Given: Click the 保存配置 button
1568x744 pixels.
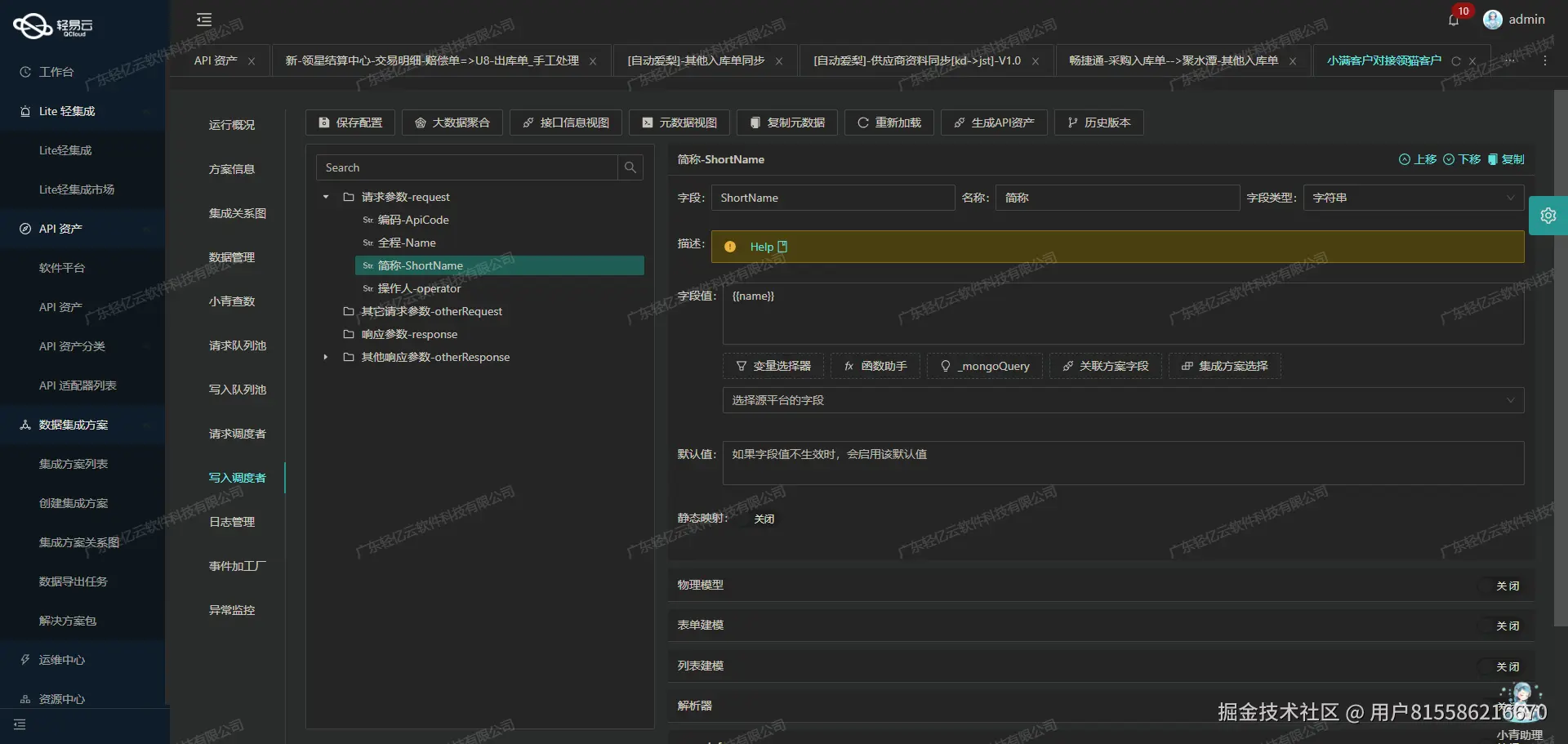Looking at the screenshot, I should (350, 123).
